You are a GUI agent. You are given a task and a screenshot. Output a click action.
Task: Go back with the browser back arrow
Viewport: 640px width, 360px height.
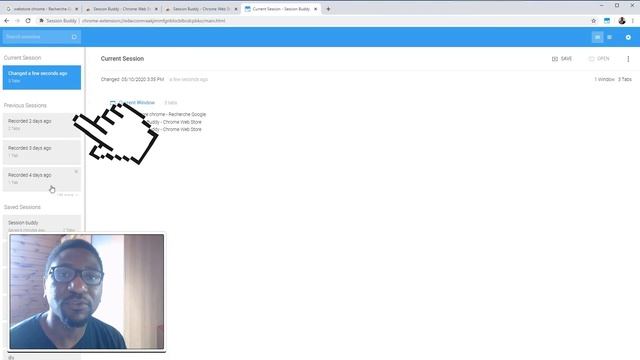[x=7, y=20]
